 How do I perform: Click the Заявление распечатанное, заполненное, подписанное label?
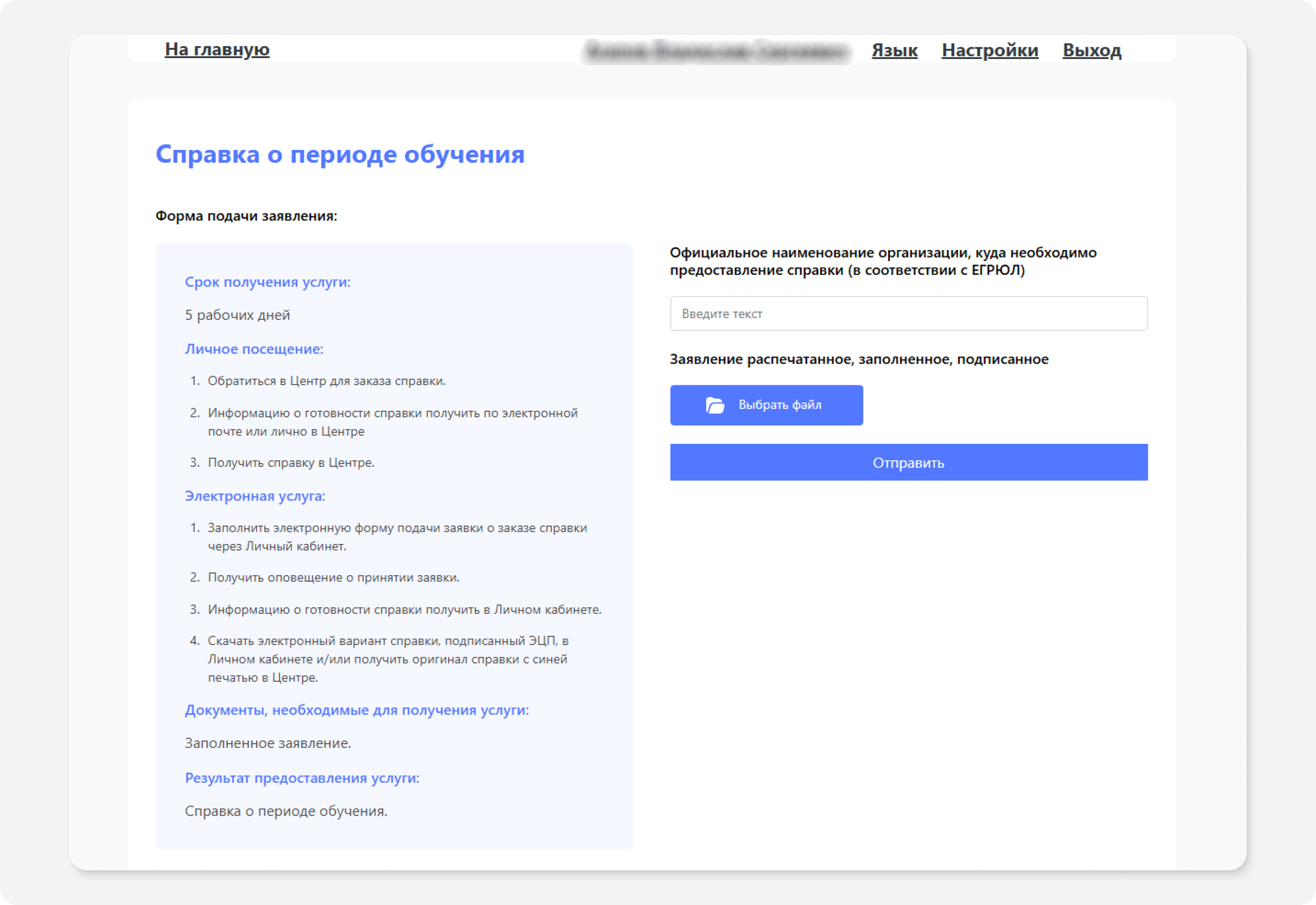859,359
